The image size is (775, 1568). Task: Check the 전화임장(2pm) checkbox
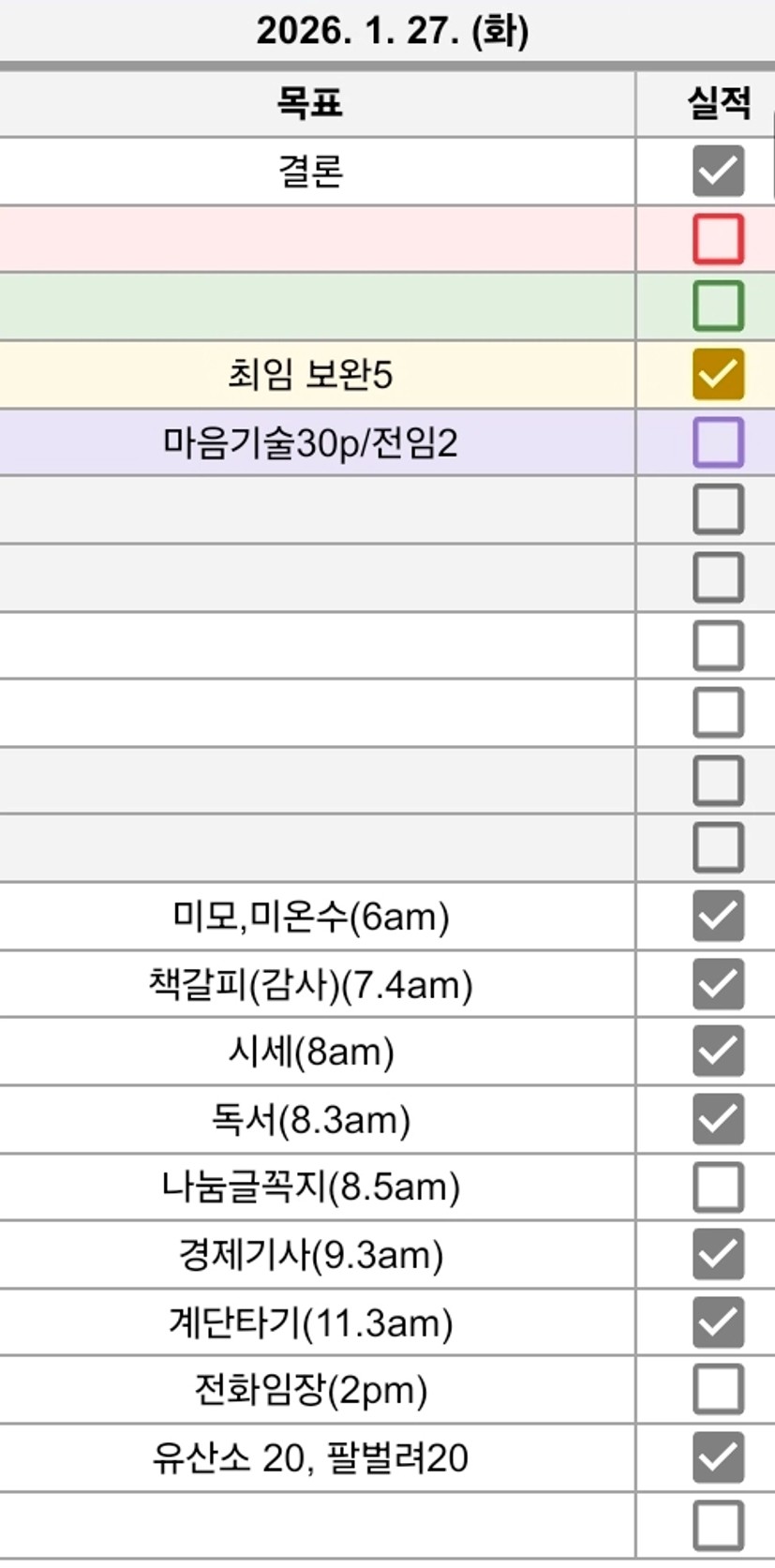pos(718,1389)
